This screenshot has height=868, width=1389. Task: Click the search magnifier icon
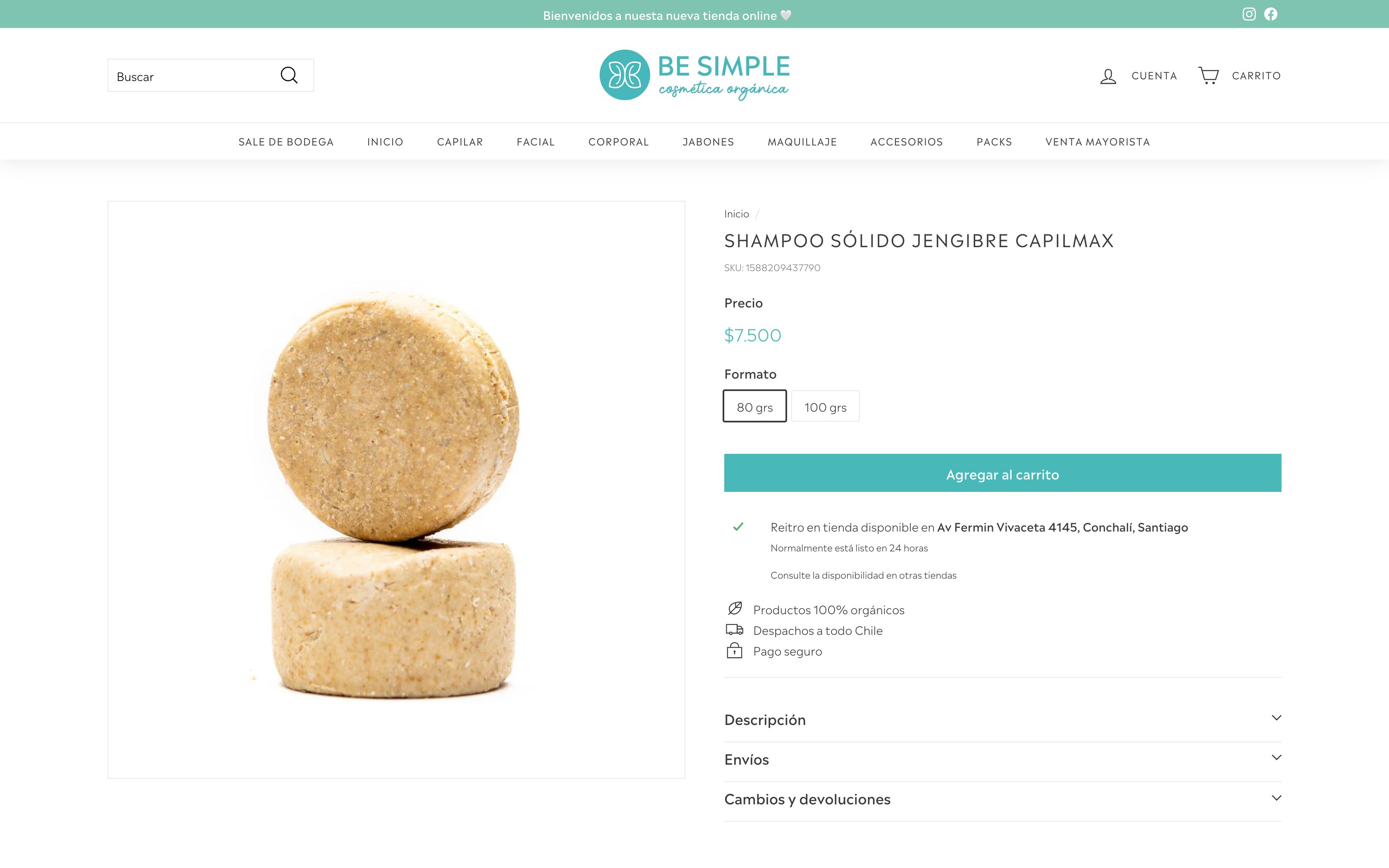coord(289,75)
